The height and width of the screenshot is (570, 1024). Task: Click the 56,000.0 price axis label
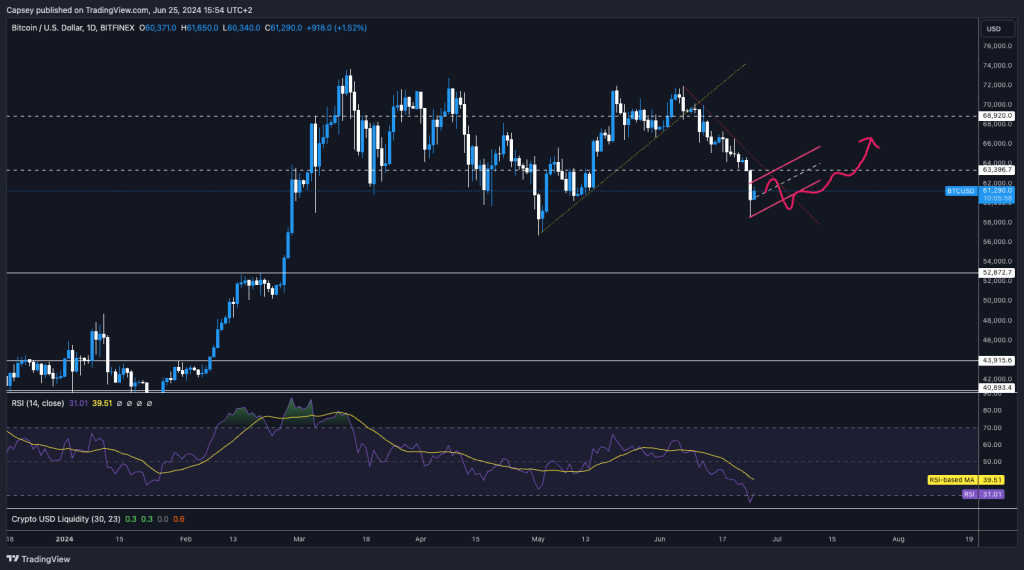tap(998, 242)
